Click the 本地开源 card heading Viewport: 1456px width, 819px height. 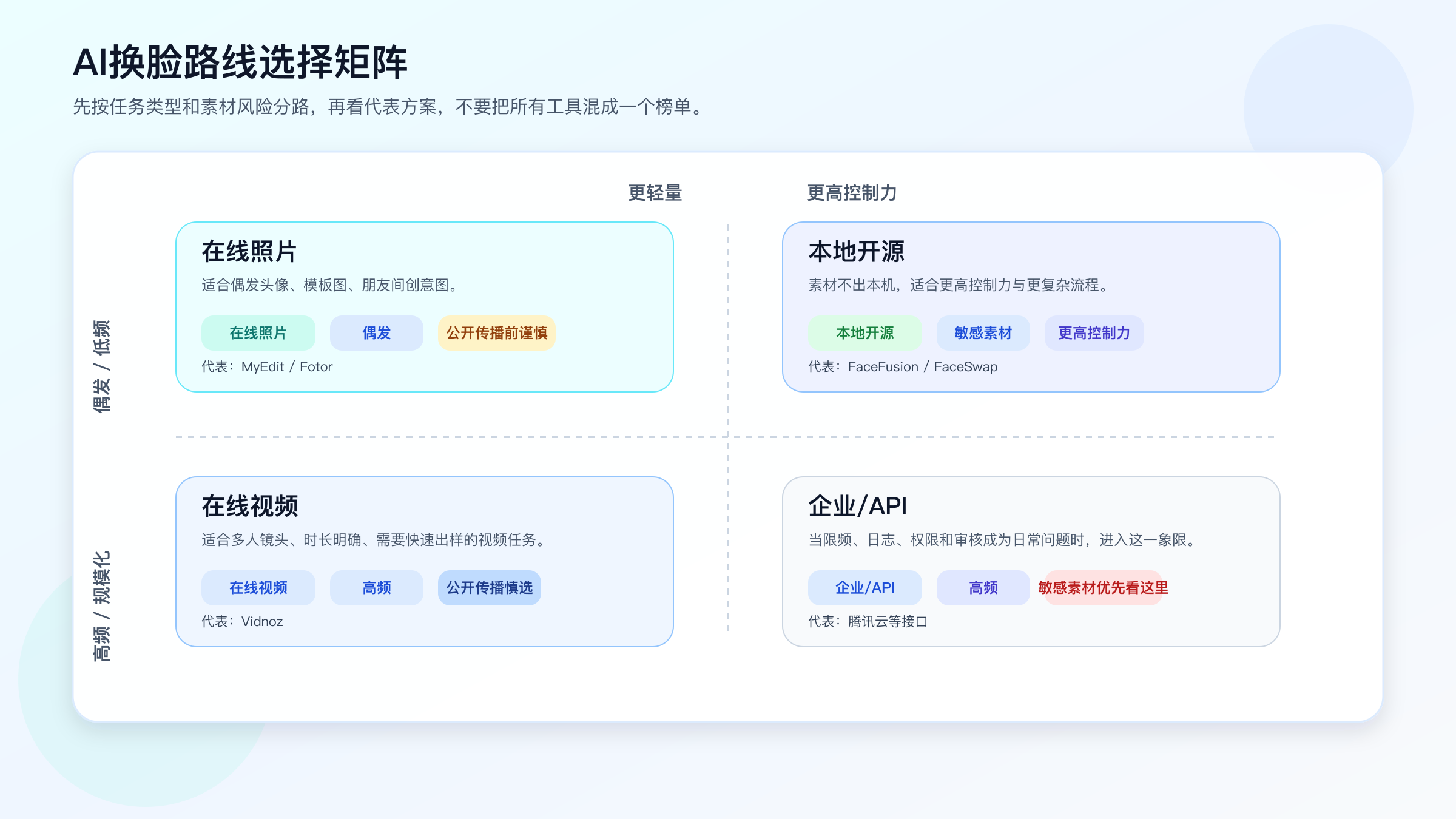click(856, 251)
